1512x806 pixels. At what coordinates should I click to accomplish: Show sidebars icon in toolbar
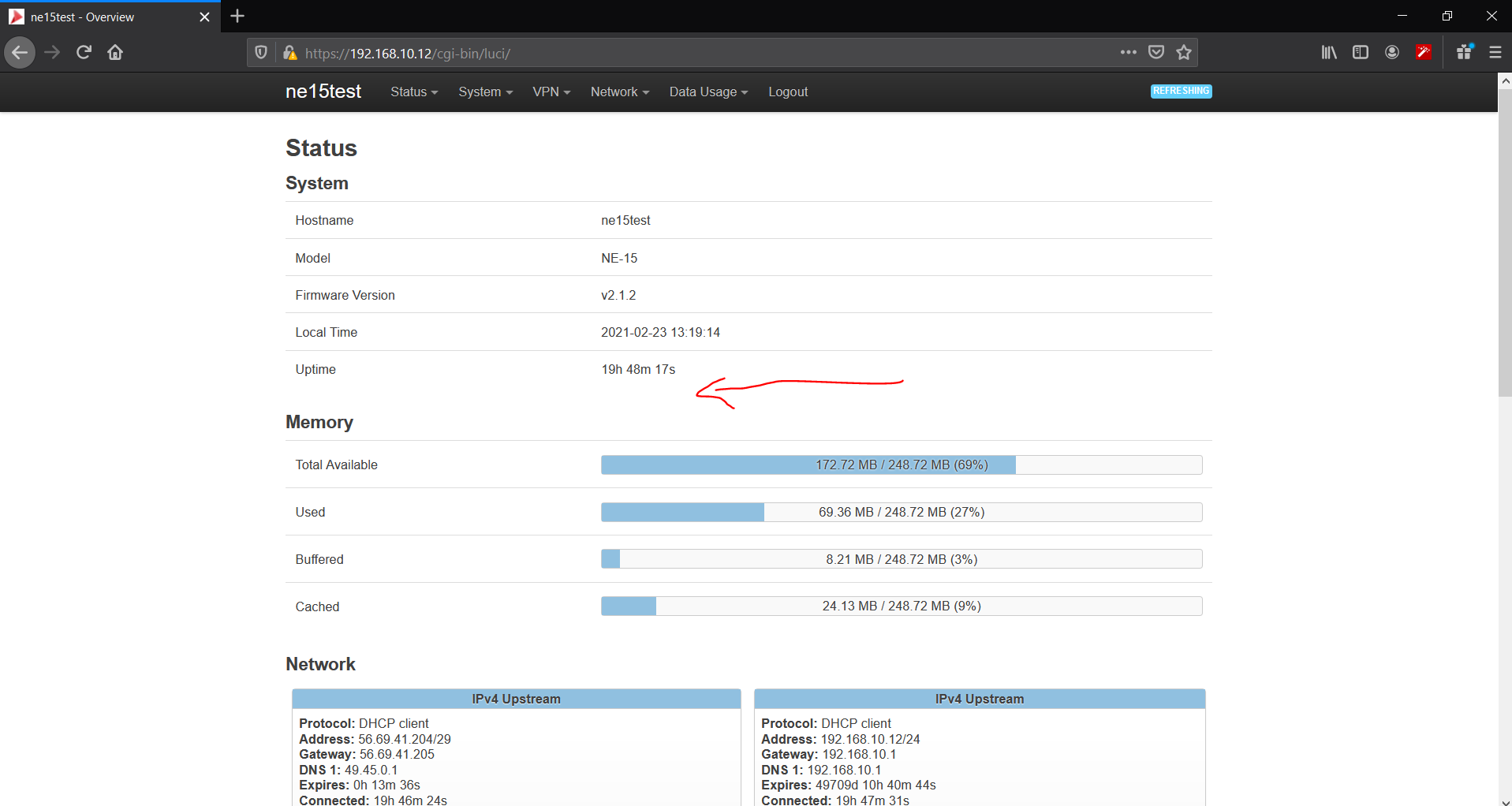click(x=1361, y=52)
